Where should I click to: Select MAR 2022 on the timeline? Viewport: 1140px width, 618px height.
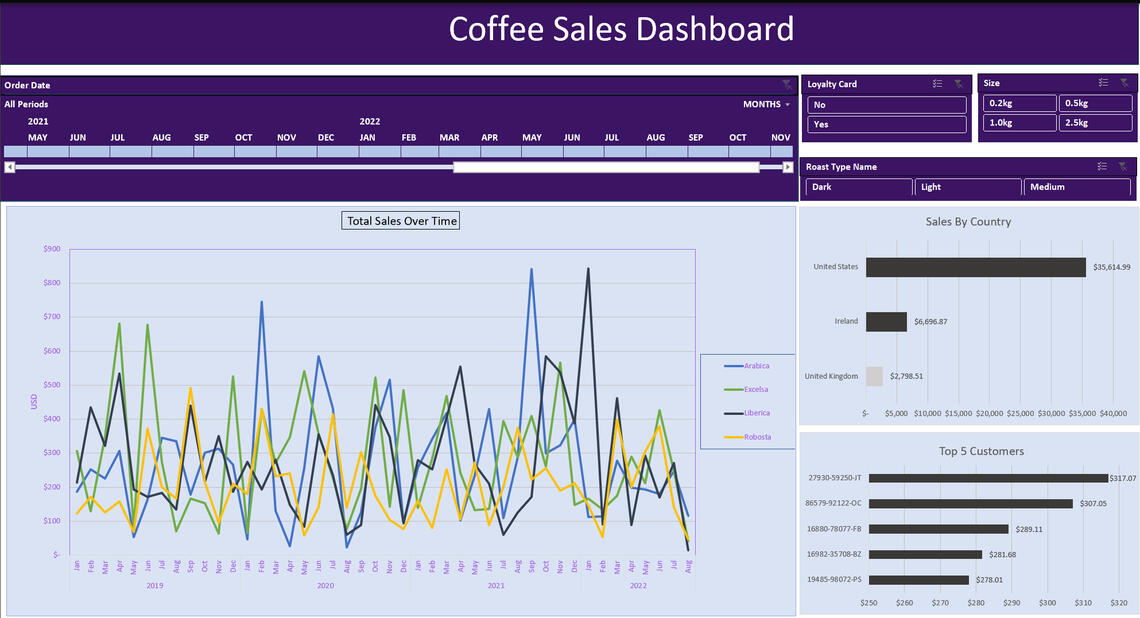tap(449, 152)
